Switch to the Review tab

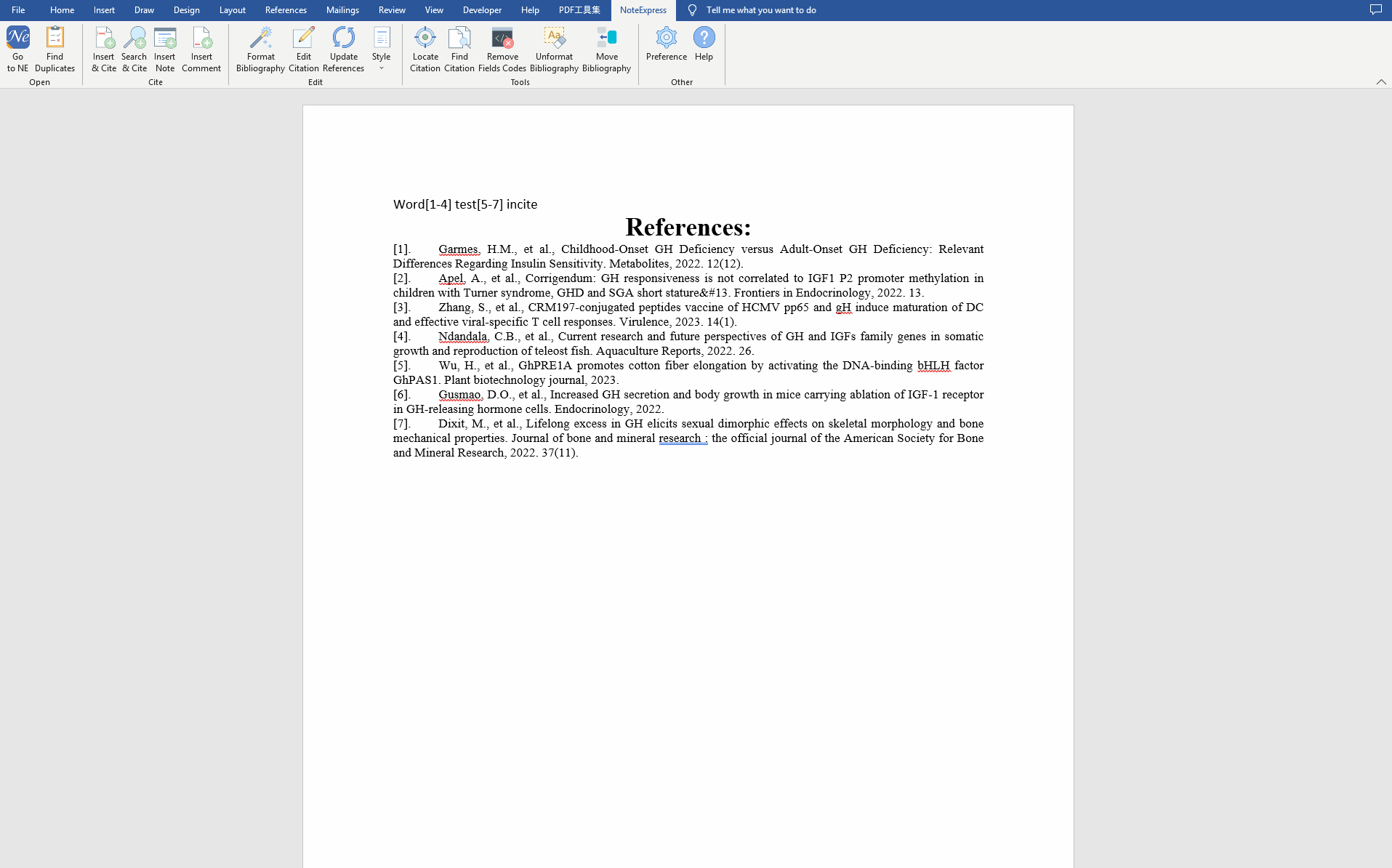392,10
